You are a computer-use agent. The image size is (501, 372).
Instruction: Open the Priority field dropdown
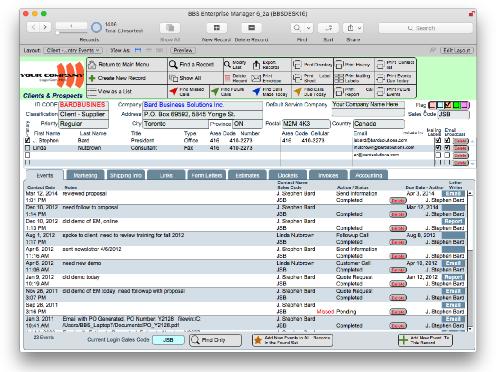coord(83,124)
